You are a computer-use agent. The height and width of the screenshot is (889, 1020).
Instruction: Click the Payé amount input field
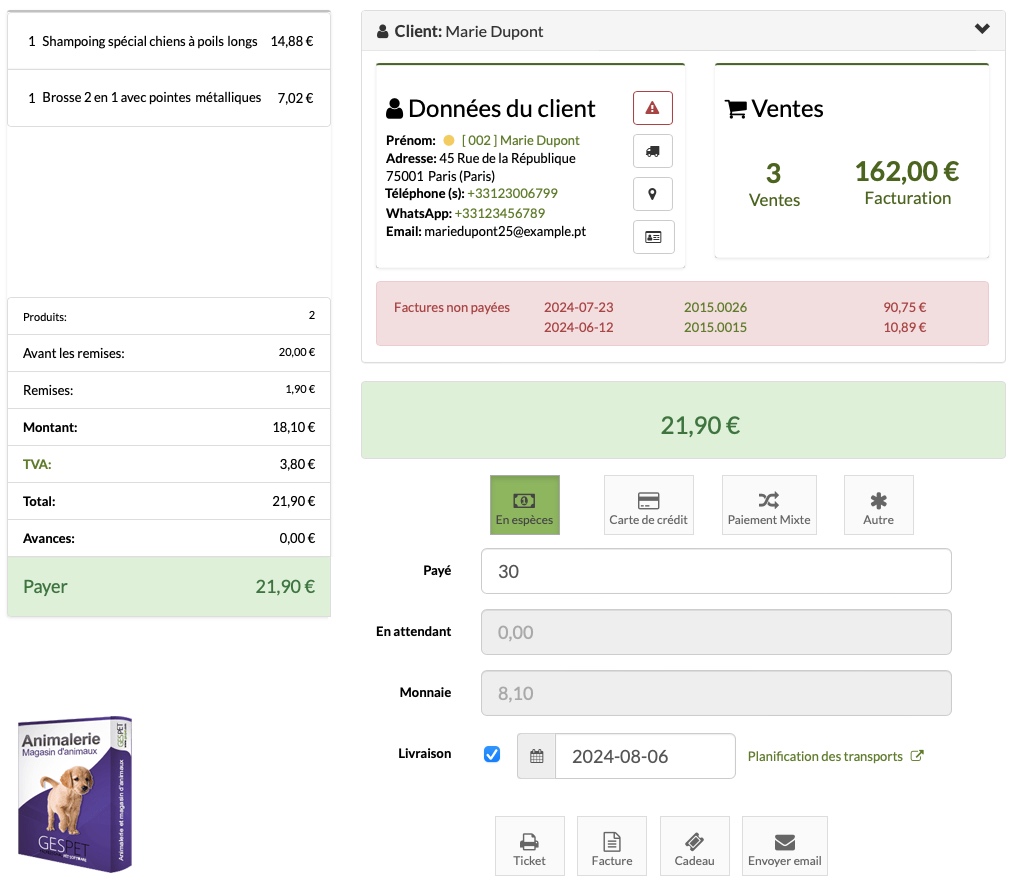tap(716, 571)
